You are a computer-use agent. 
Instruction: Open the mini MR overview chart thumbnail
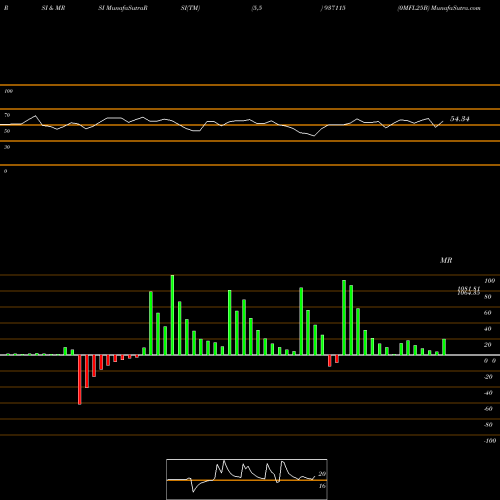click(247, 479)
